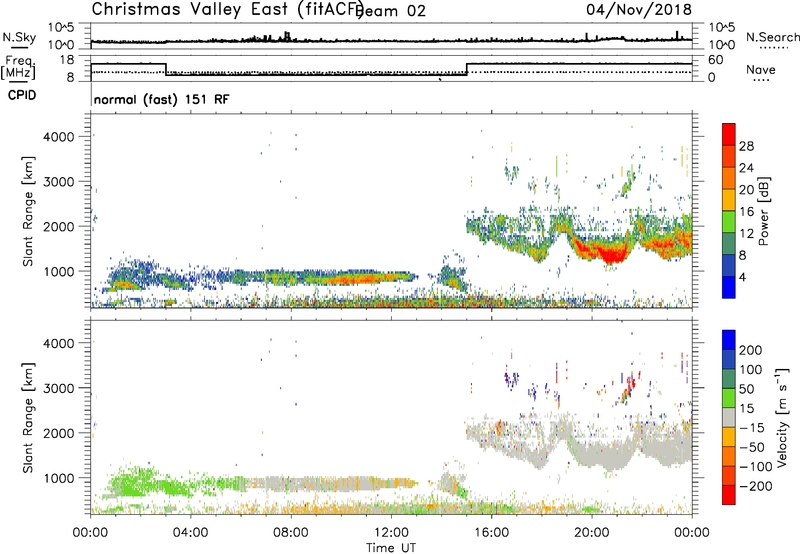Click the solid line sample under 'N.Sky'
Image resolution: width=800 pixels, height=554 pixels.
coord(19,47)
